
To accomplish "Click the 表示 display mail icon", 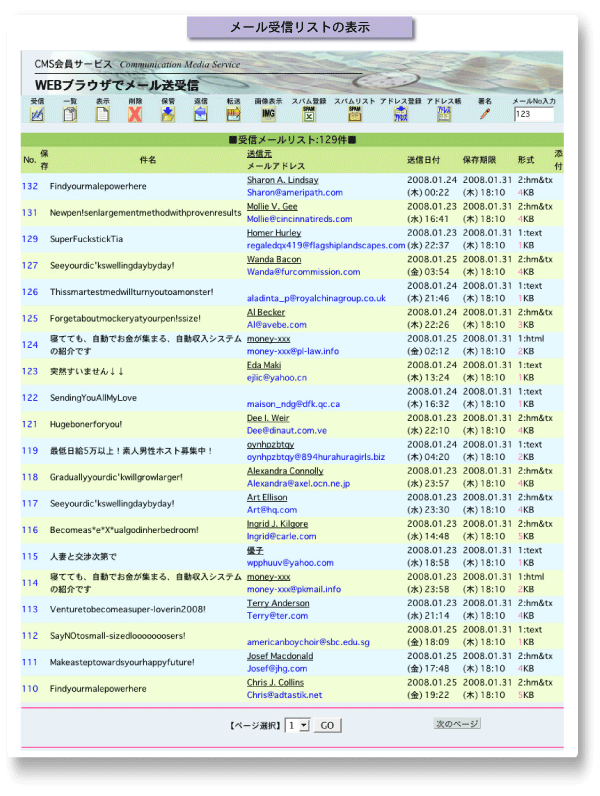I will coord(103,114).
